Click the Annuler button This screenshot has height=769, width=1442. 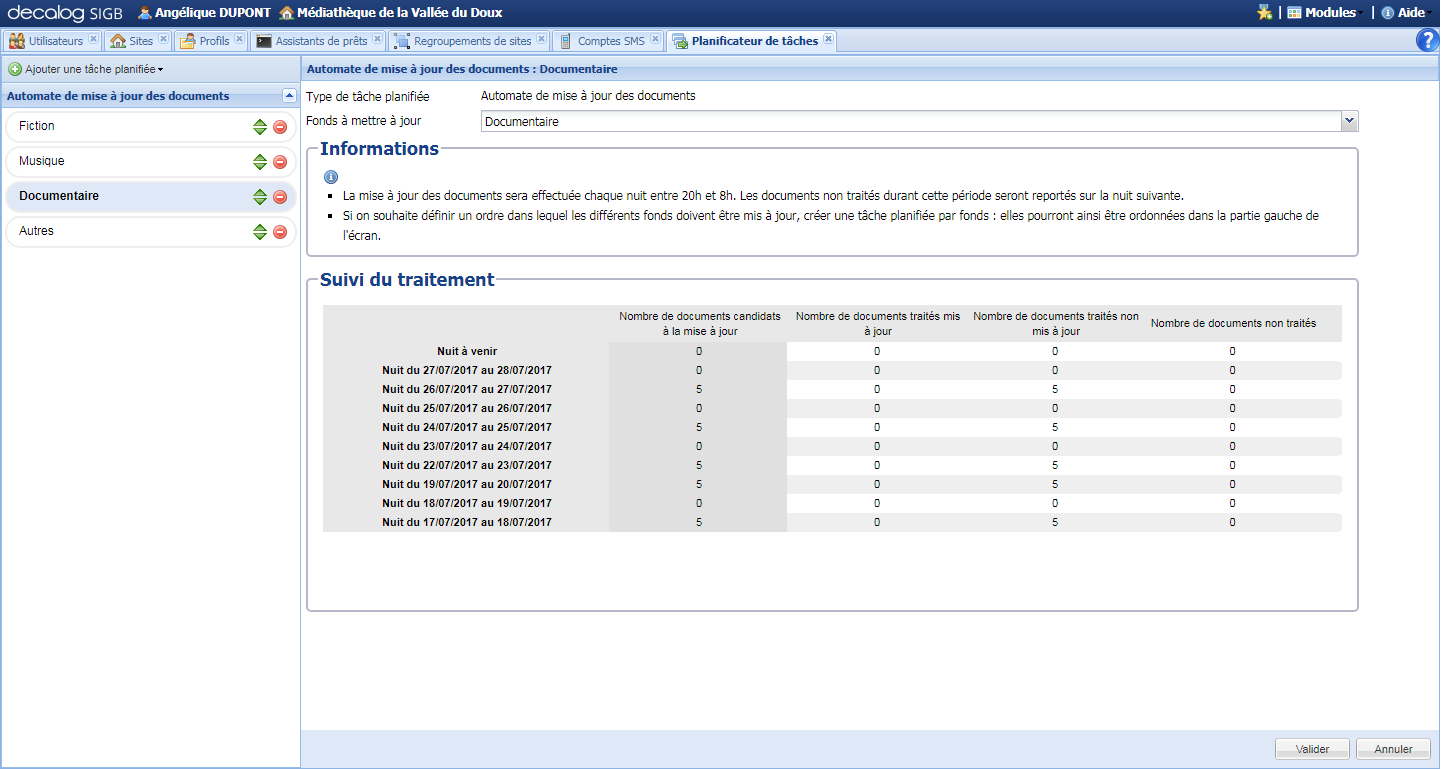click(1393, 749)
